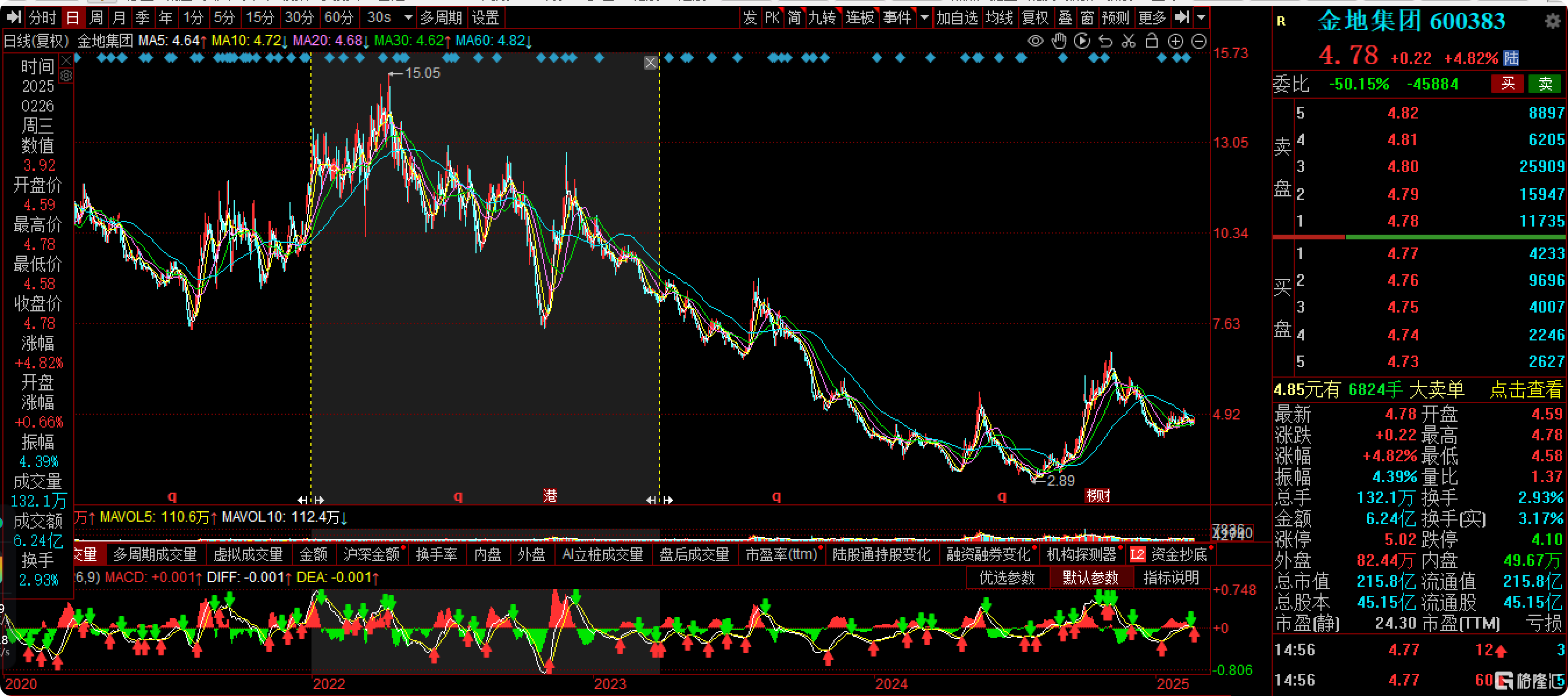Click the circular play replay icon
The width and height of the screenshot is (1568, 696).
point(1082,41)
